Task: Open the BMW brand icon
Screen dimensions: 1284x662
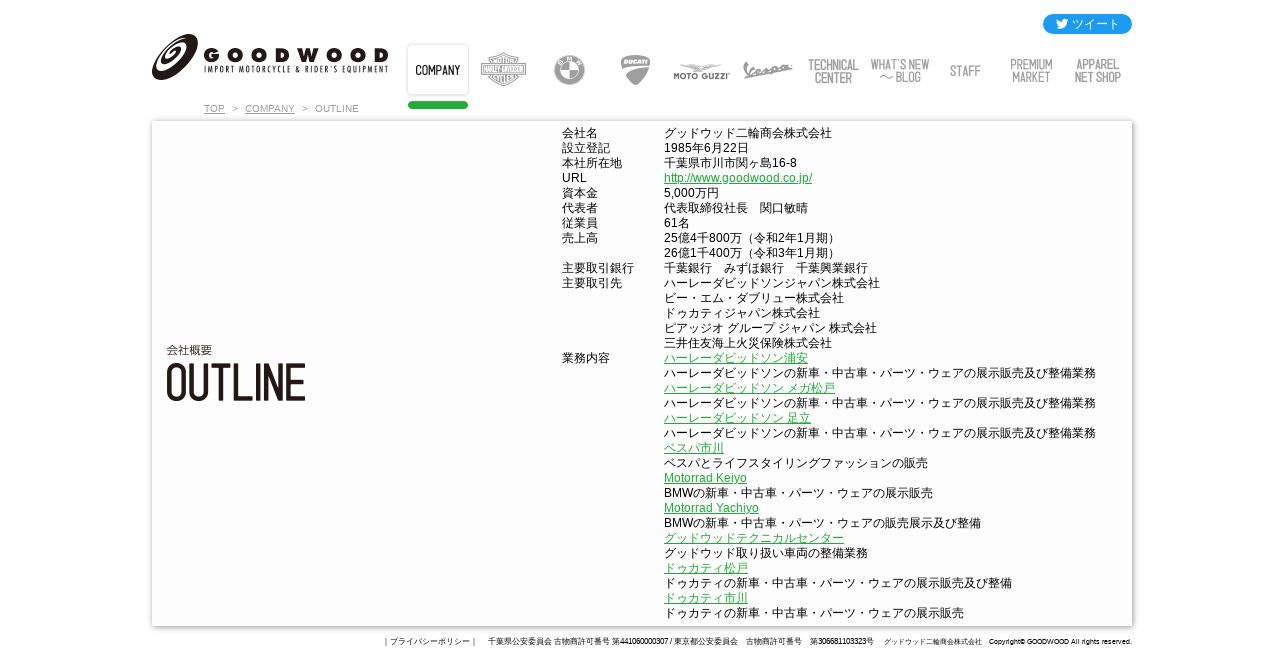Action: click(569, 70)
